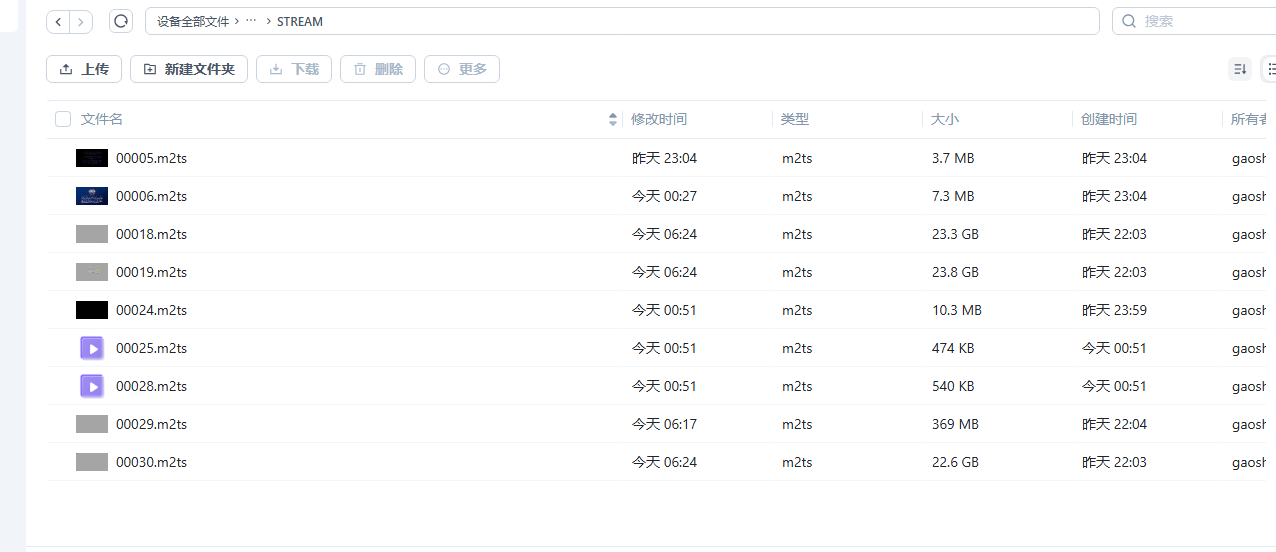Click the 上传 upload button
The width and height of the screenshot is (1276, 552).
pyautogui.click(x=84, y=69)
